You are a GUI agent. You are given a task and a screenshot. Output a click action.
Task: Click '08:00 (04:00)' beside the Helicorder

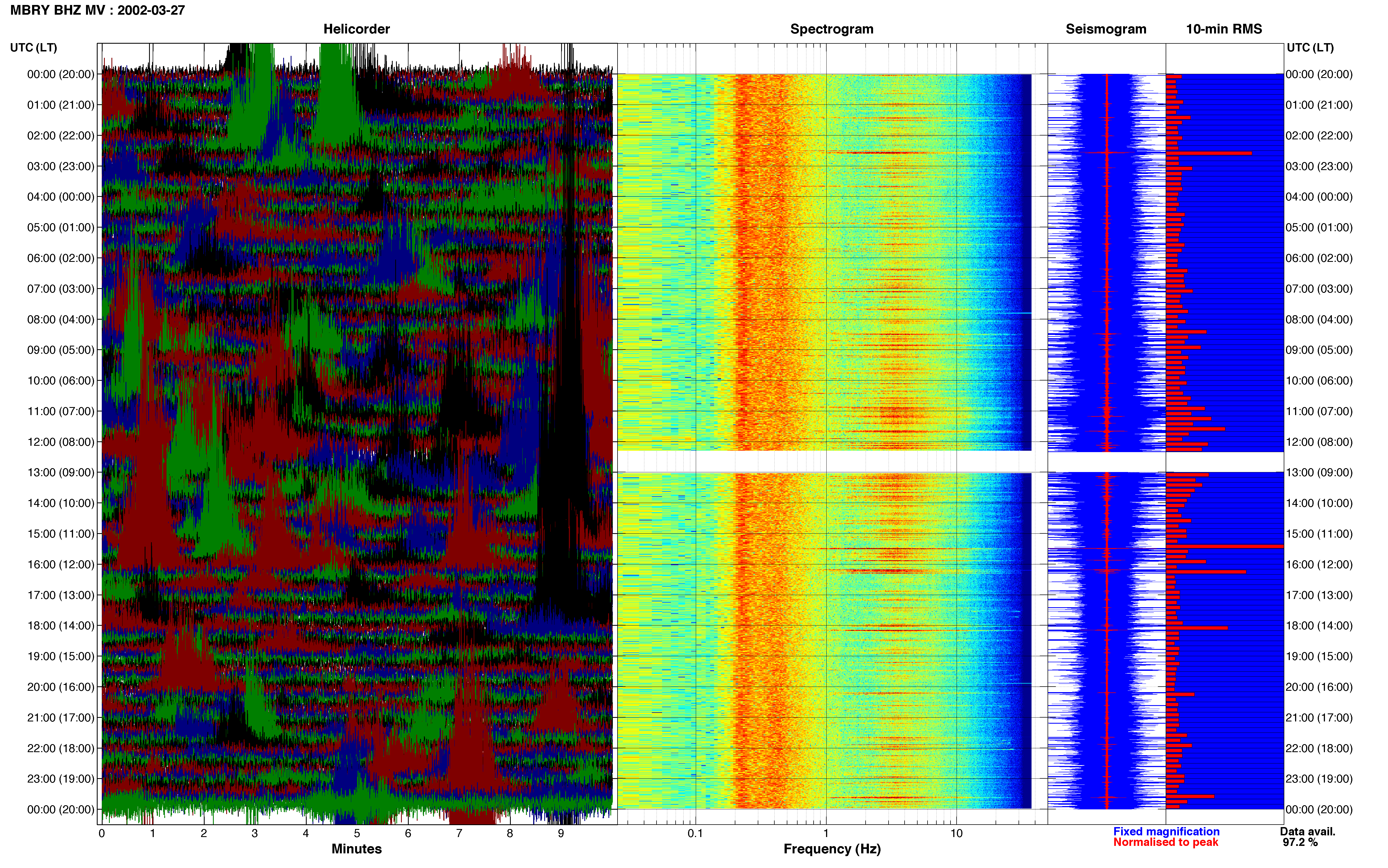(61, 319)
